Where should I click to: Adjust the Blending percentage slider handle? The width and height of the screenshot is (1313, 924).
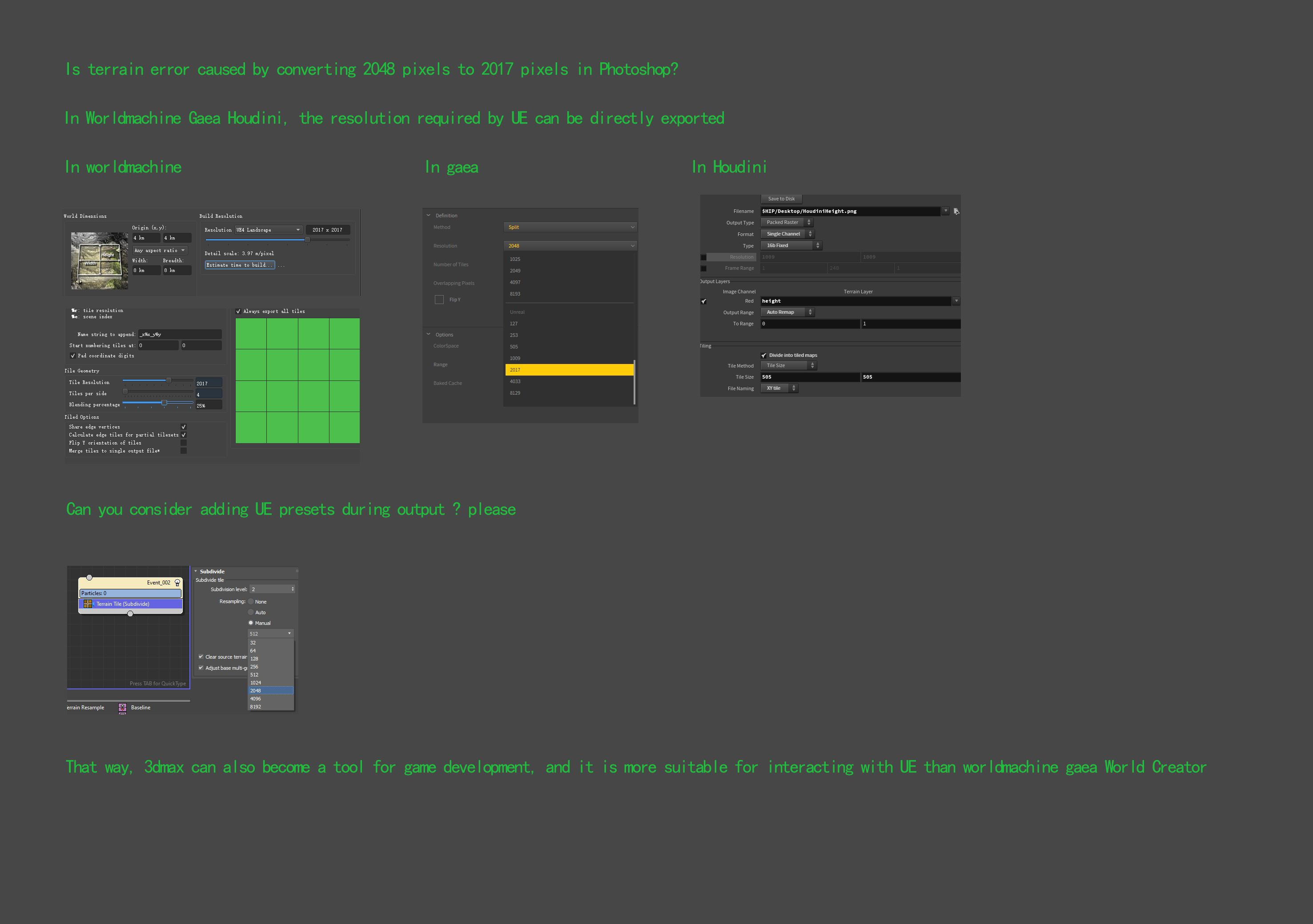point(164,403)
